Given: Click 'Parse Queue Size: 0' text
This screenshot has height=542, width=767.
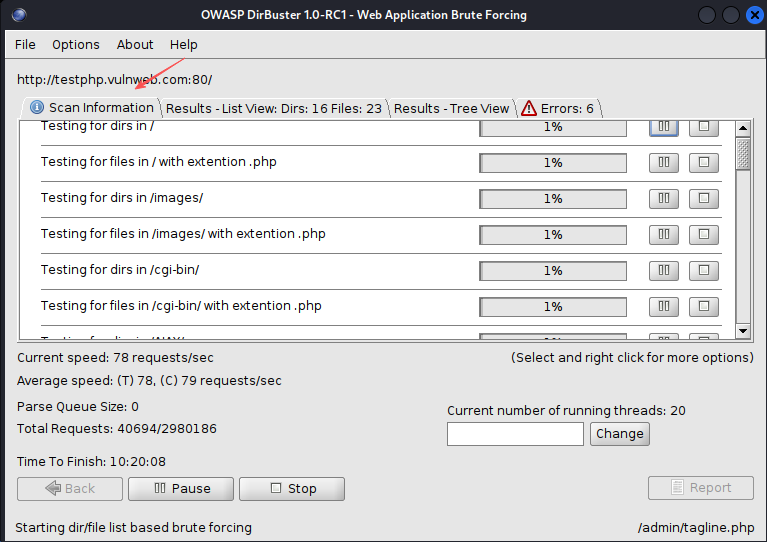Looking at the screenshot, I should pos(78,406).
